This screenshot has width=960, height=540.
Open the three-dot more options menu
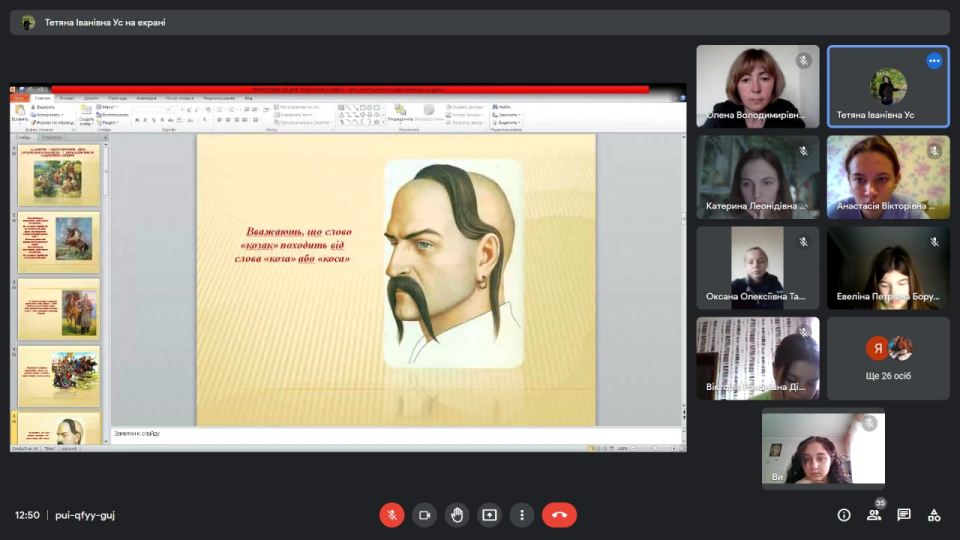point(522,515)
